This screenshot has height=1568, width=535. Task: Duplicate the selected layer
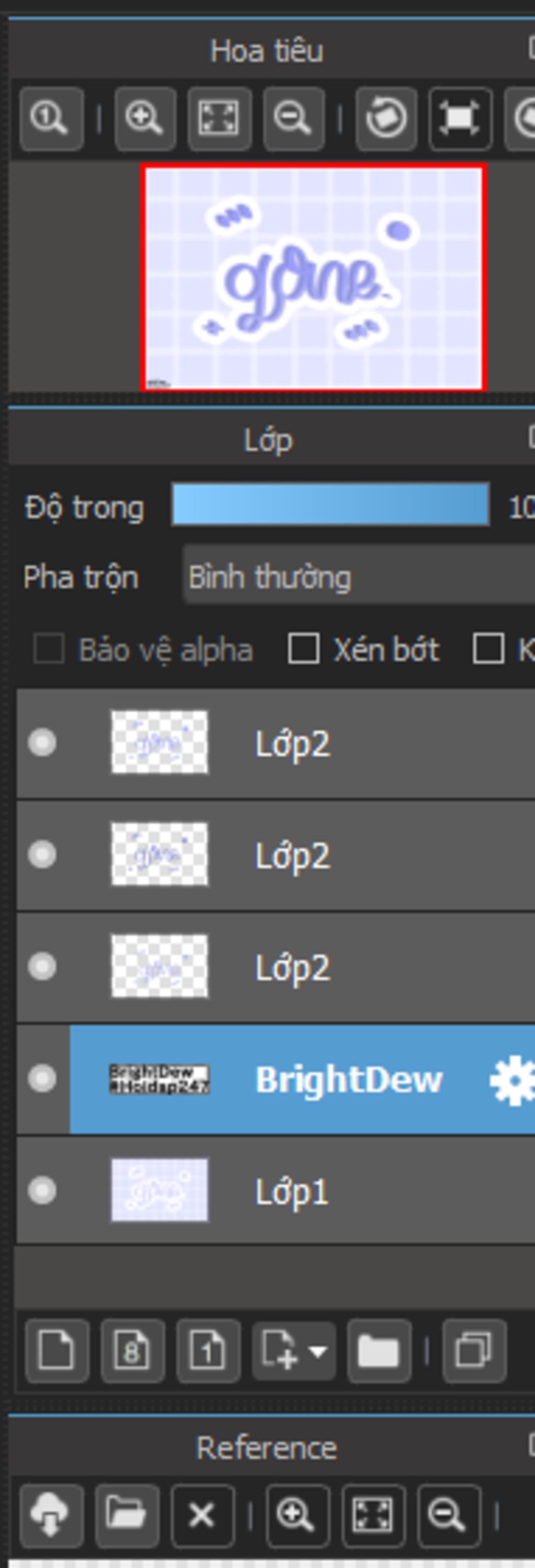coord(474,1351)
